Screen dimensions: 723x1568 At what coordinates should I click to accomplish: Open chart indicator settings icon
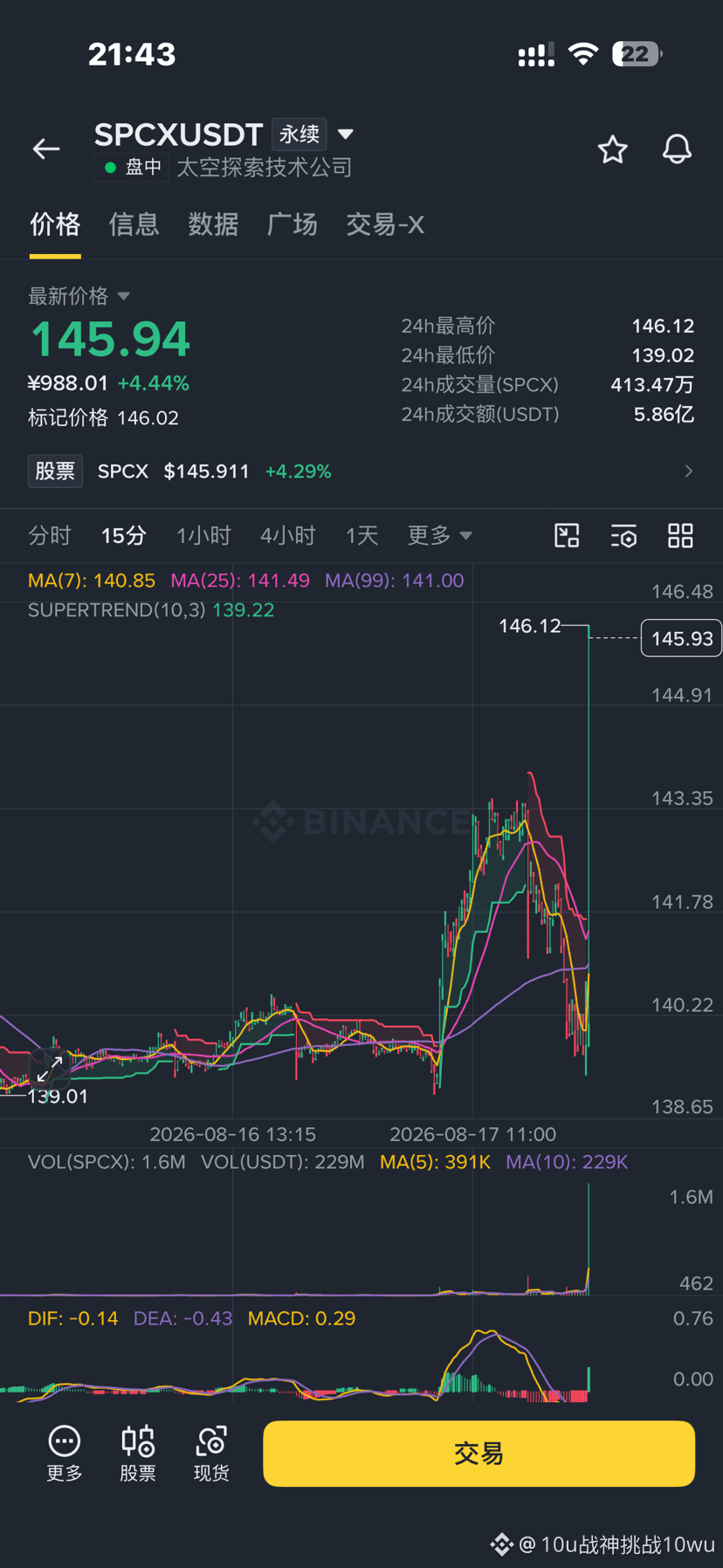point(623,535)
